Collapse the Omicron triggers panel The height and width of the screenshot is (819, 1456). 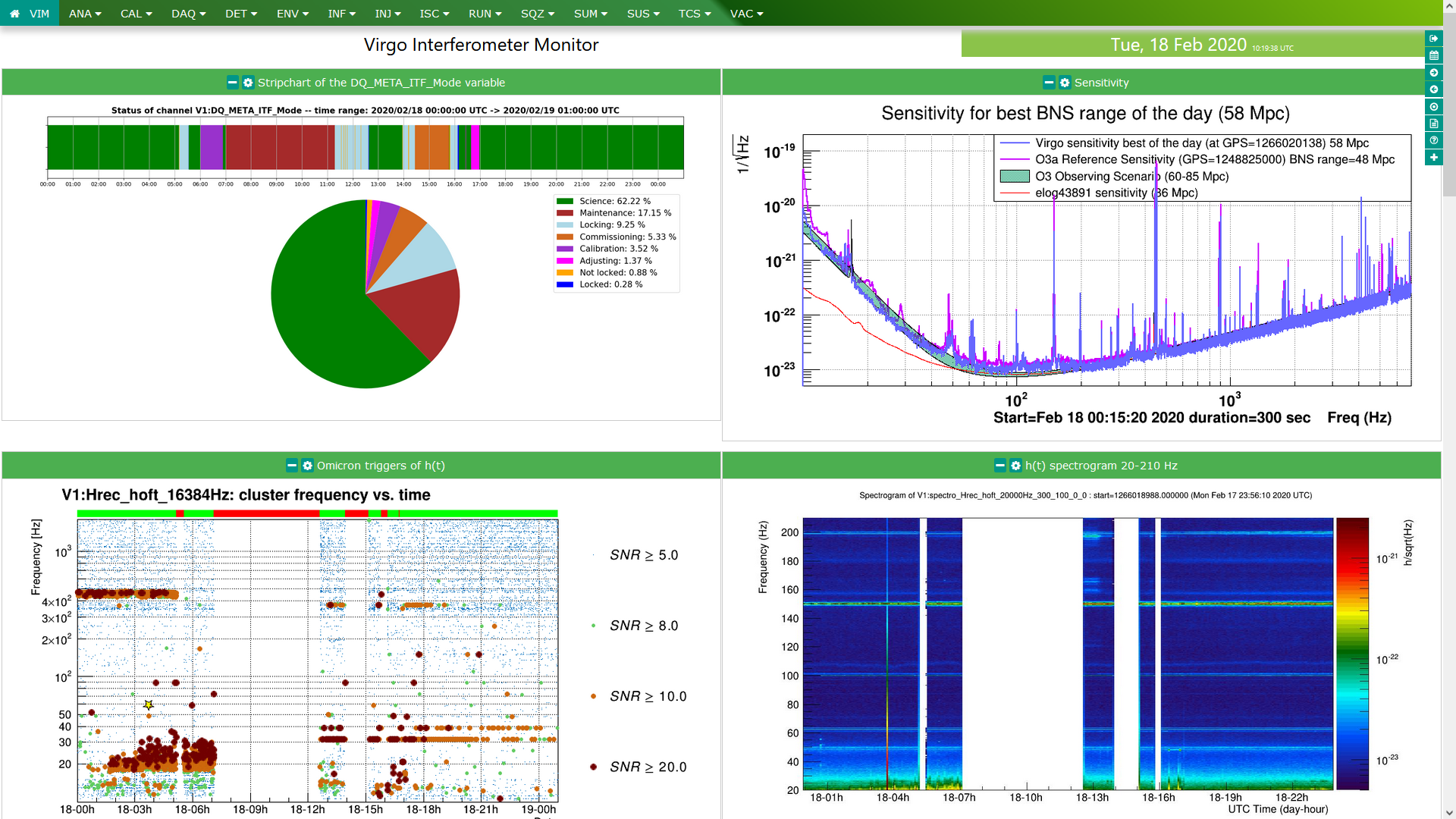(x=292, y=466)
